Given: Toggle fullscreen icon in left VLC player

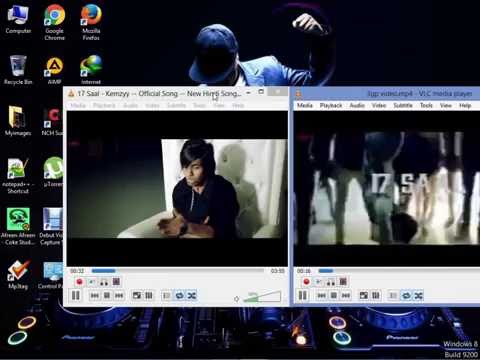Looking at the screenshot, I should point(137,295).
